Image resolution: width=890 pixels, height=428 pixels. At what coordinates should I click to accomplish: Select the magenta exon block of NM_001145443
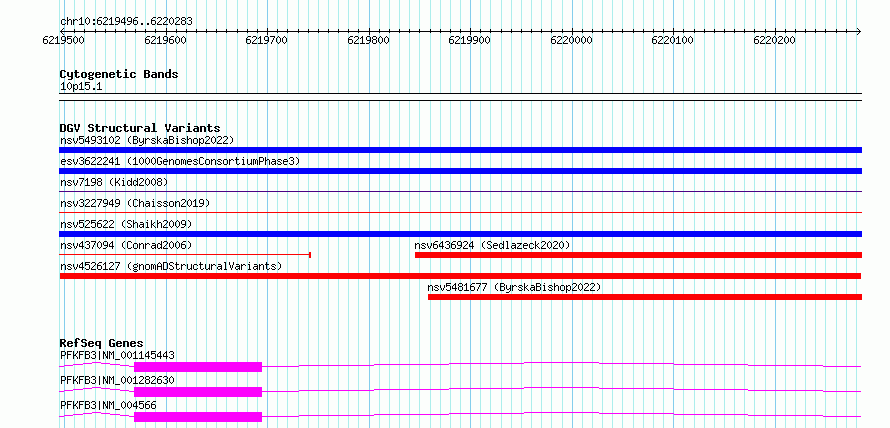tap(198, 367)
